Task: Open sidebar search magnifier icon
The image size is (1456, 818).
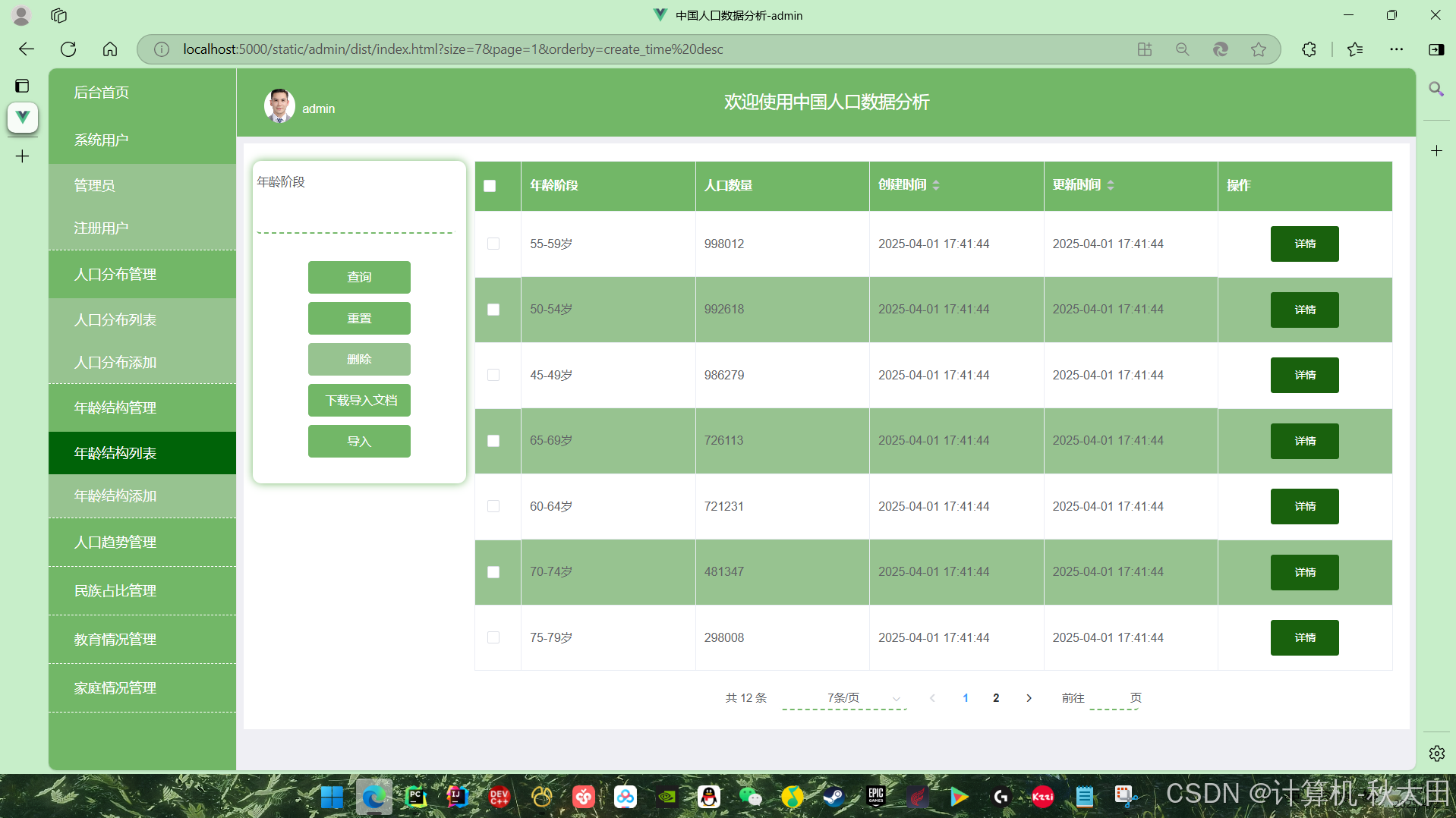Action: click(x=1436, y=90)
